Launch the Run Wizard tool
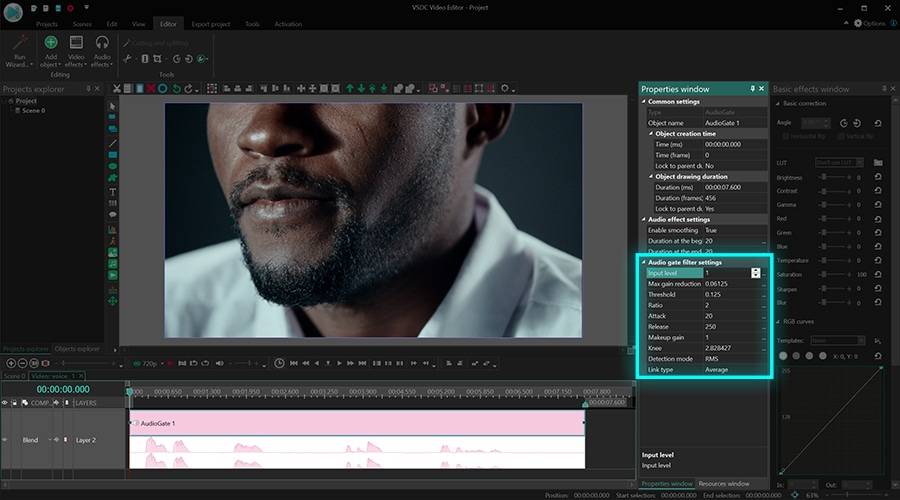 [18, 50]
